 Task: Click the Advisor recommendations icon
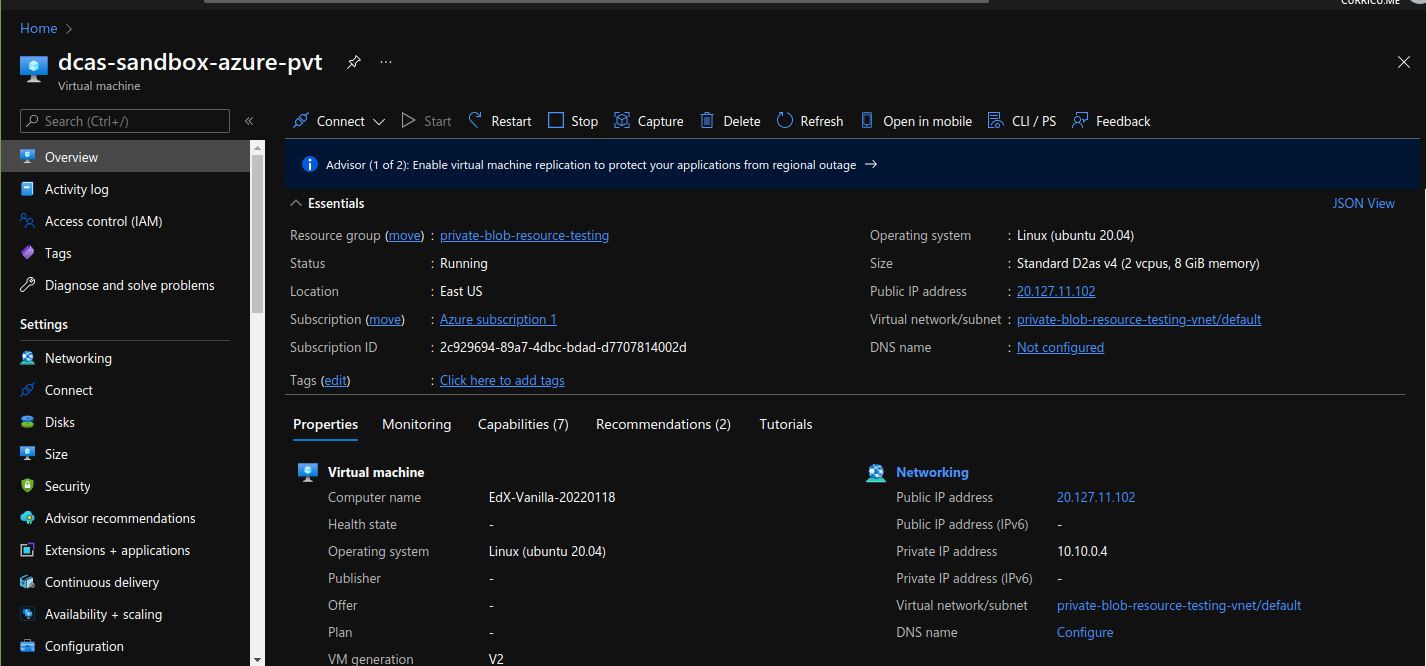27,518
